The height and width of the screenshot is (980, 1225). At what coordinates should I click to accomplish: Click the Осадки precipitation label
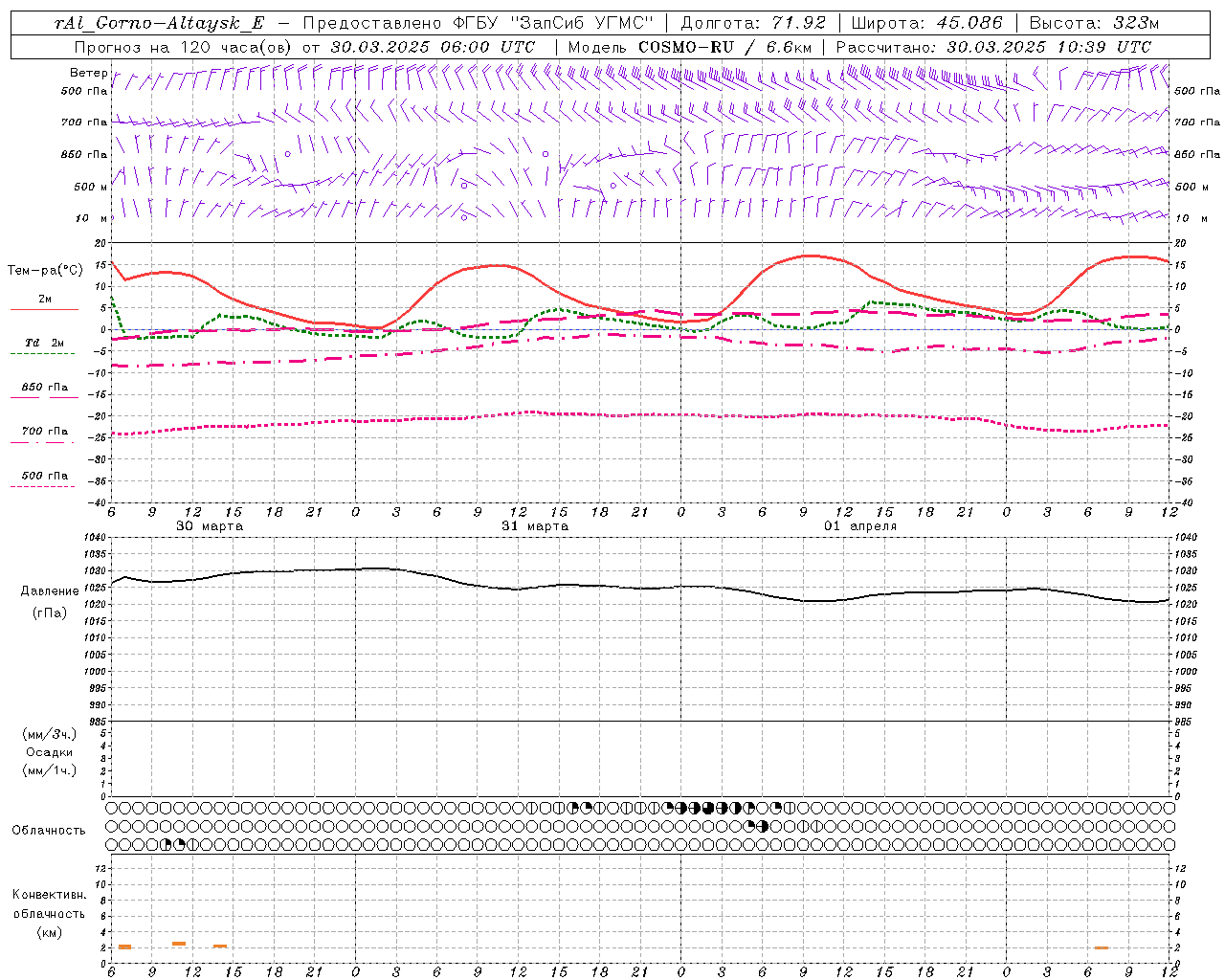tap(50, 752)
